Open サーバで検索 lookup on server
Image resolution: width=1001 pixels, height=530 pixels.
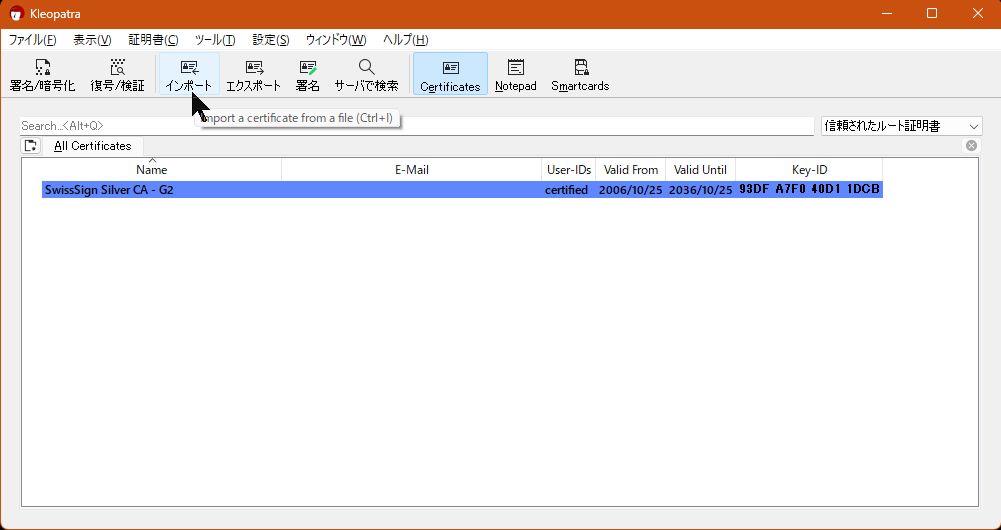click(366, 74)
